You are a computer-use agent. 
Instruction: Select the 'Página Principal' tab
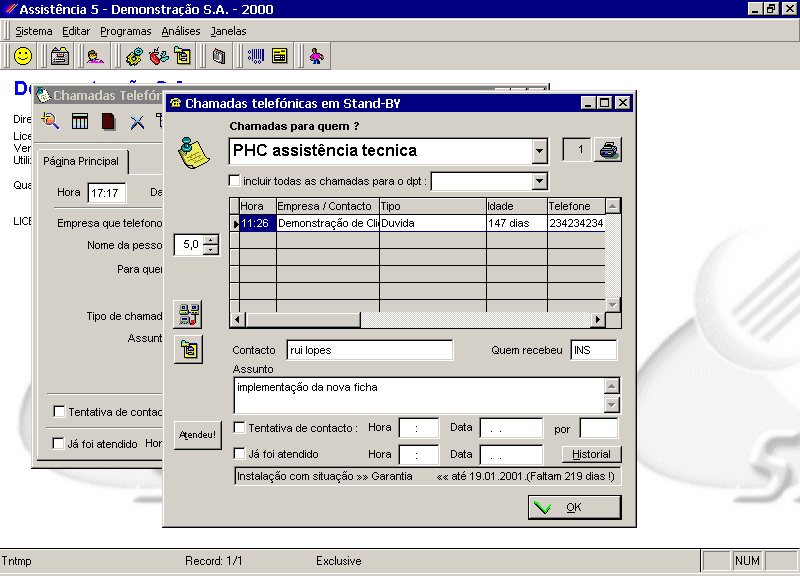point(81,161)
